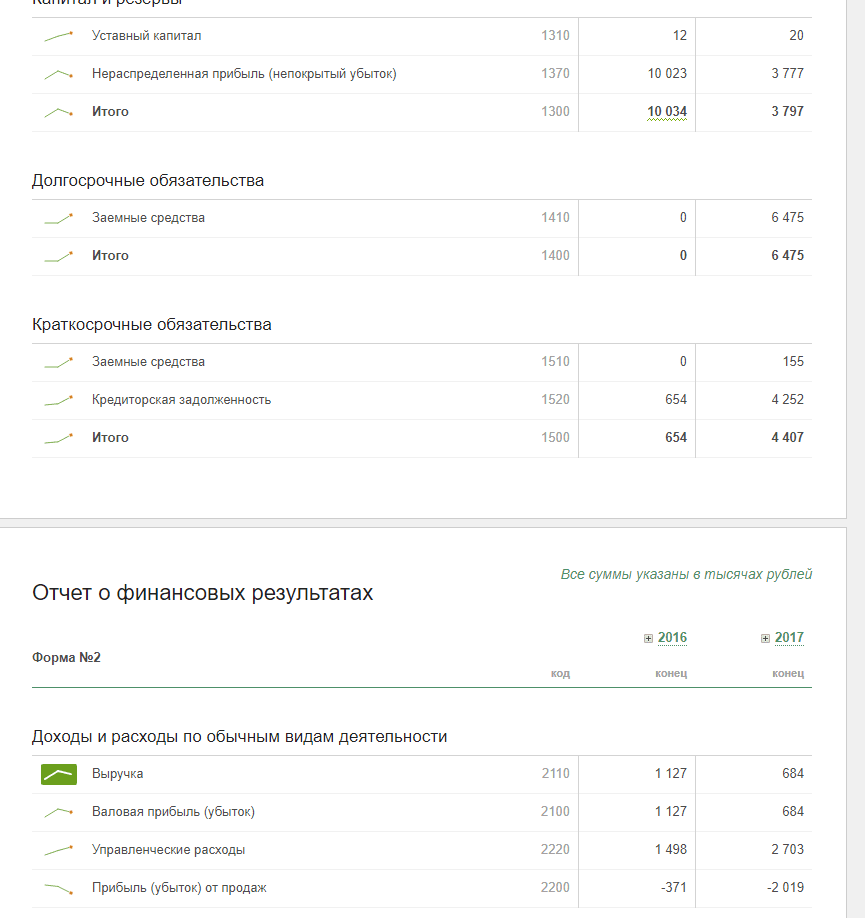Click the Кредиторская задолженность trend chart icon
The height and width of the screenshot is (918, 865).
click(x=59, y=400)
